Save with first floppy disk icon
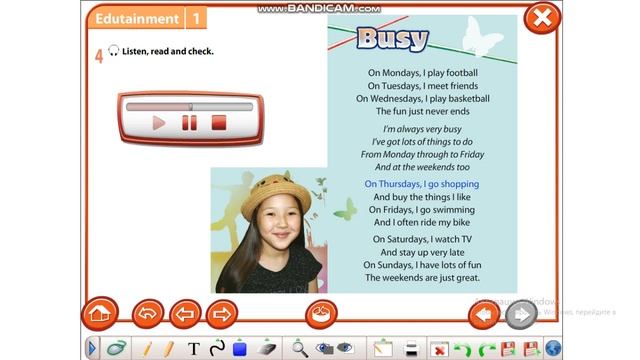The width and height of the screenshot is (640, 360). 509,349
